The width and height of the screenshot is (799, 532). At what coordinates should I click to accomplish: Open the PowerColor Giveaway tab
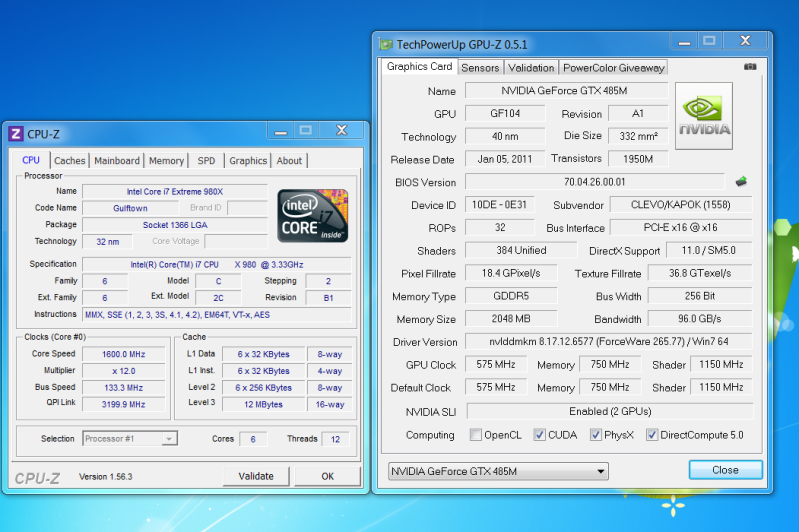[614, 68]
